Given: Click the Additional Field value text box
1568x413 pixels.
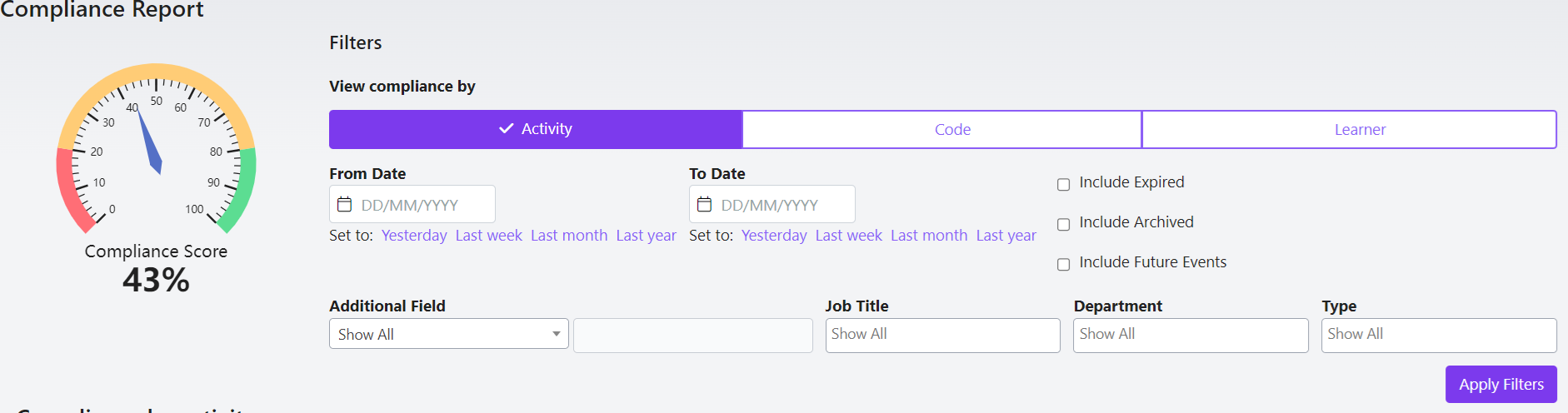Looking at the screenshot, I should pyautogui.click(x=693, y=335).
